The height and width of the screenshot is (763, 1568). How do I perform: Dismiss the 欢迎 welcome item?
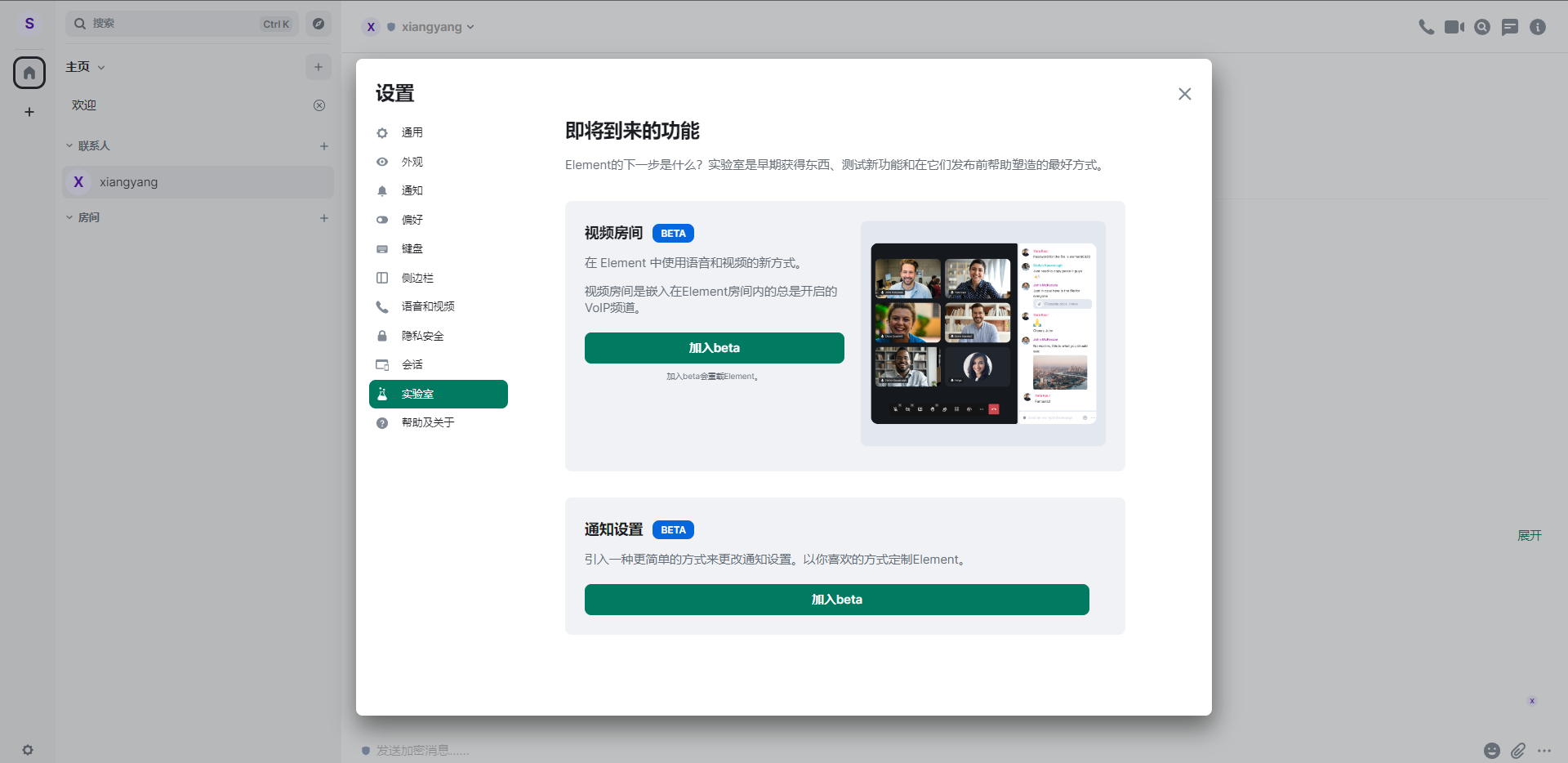(x=319, y=105)
